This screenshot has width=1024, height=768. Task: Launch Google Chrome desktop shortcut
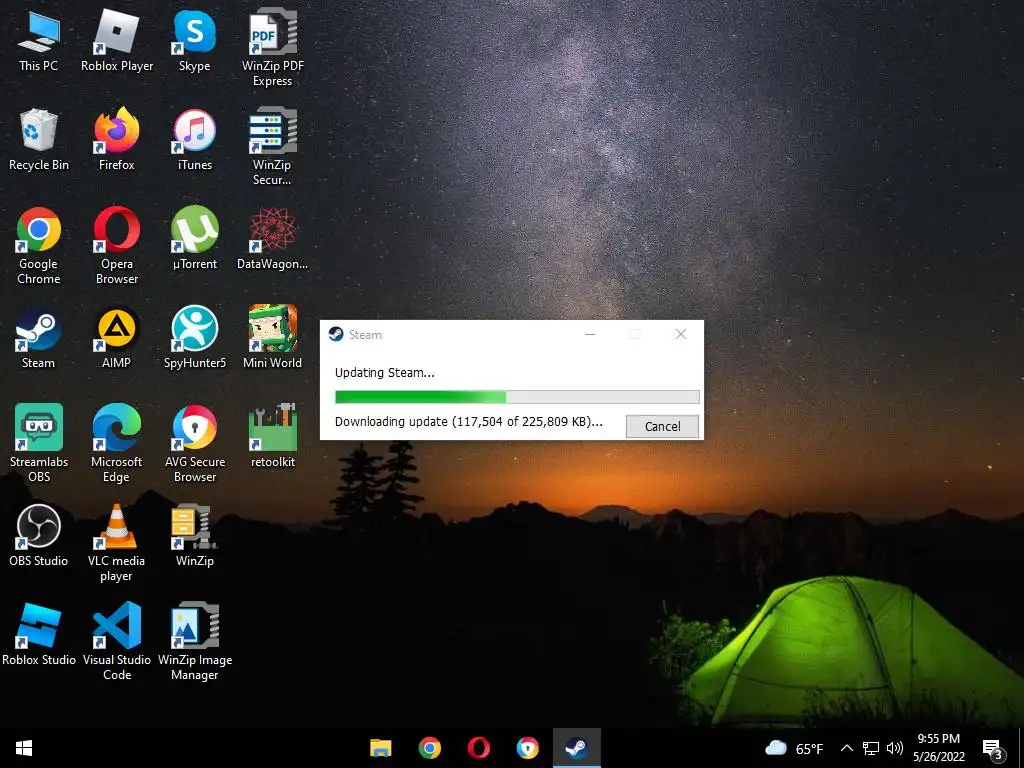(39, 247)
